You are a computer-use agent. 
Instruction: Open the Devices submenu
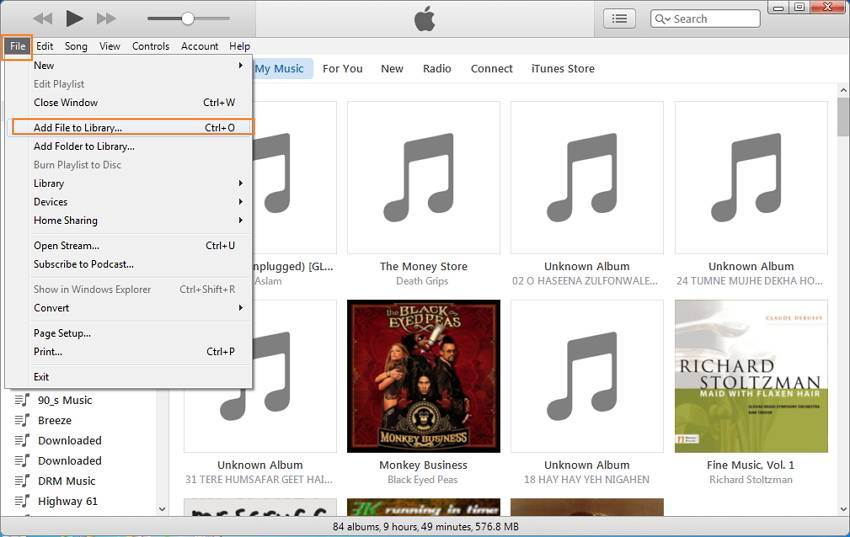click(x=241, y=202)
